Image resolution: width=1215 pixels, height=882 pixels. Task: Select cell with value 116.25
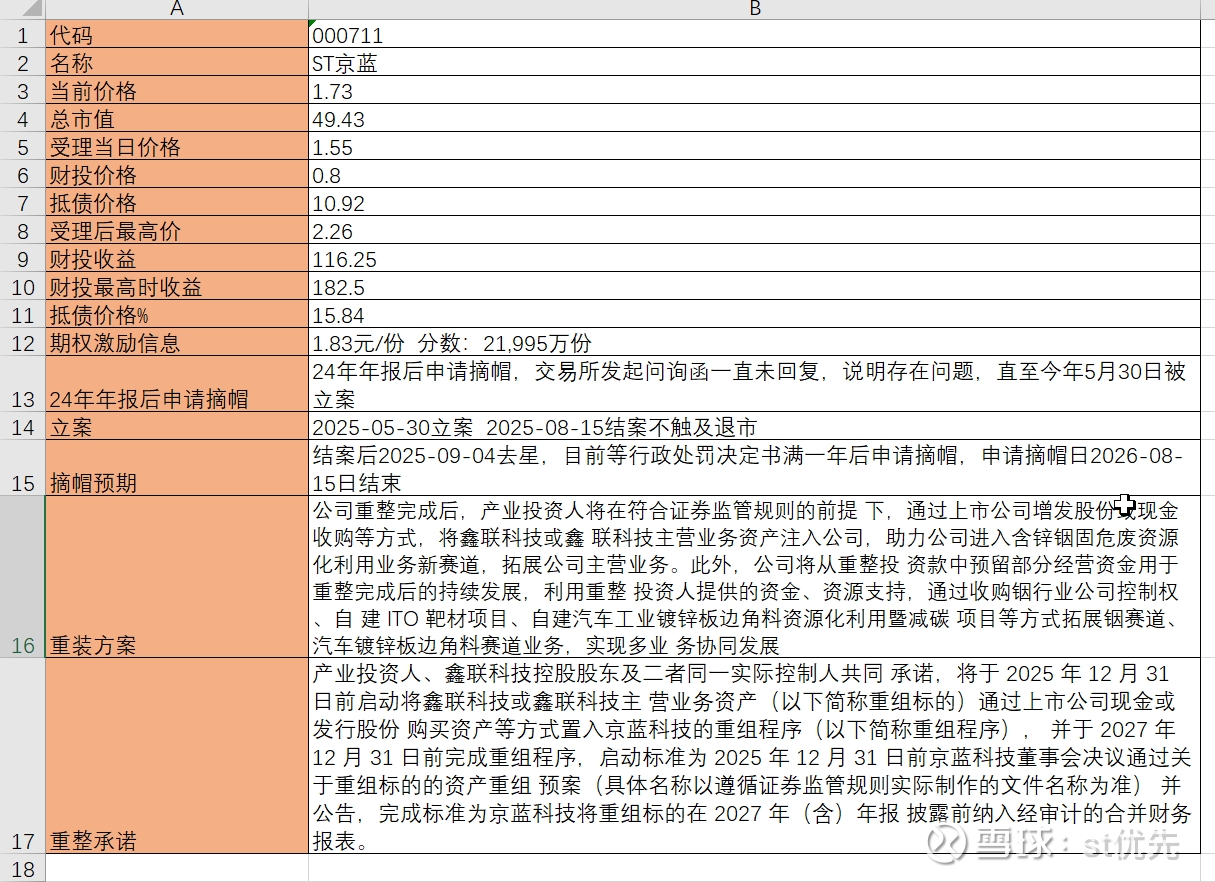coord(755,258)
